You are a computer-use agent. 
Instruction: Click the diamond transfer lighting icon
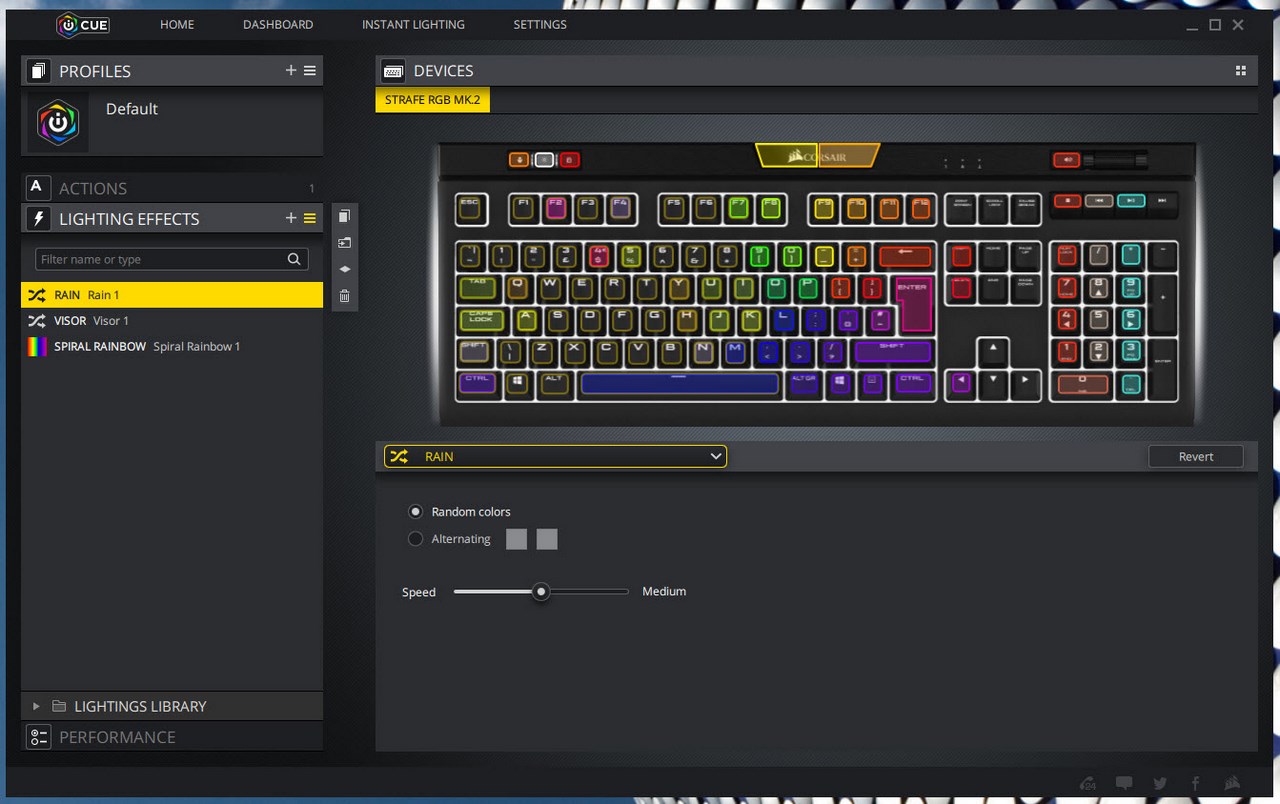345,269
